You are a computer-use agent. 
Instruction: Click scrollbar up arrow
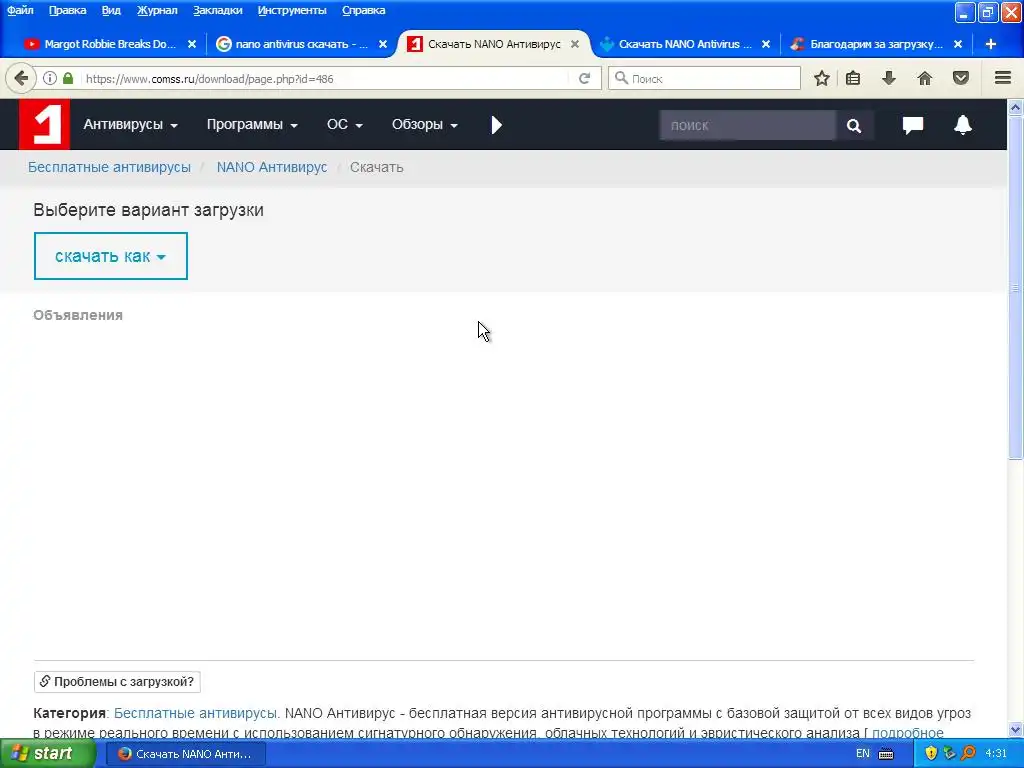click(1016, 107)
